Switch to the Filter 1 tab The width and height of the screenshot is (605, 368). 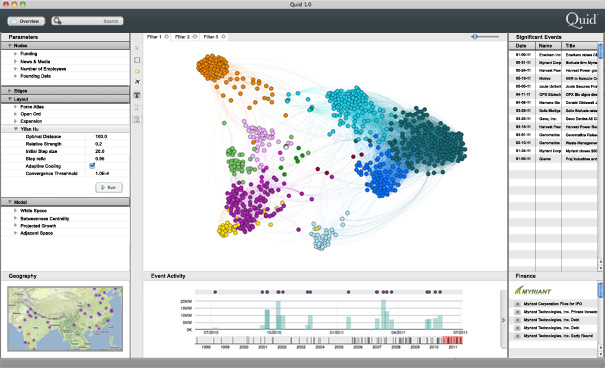[x=154, y=37]
